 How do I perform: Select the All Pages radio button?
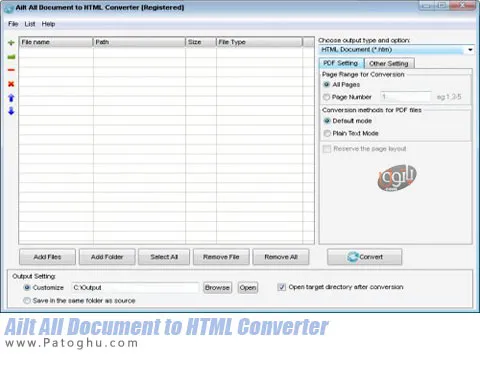pyautogui.click(x=327, y=84)
